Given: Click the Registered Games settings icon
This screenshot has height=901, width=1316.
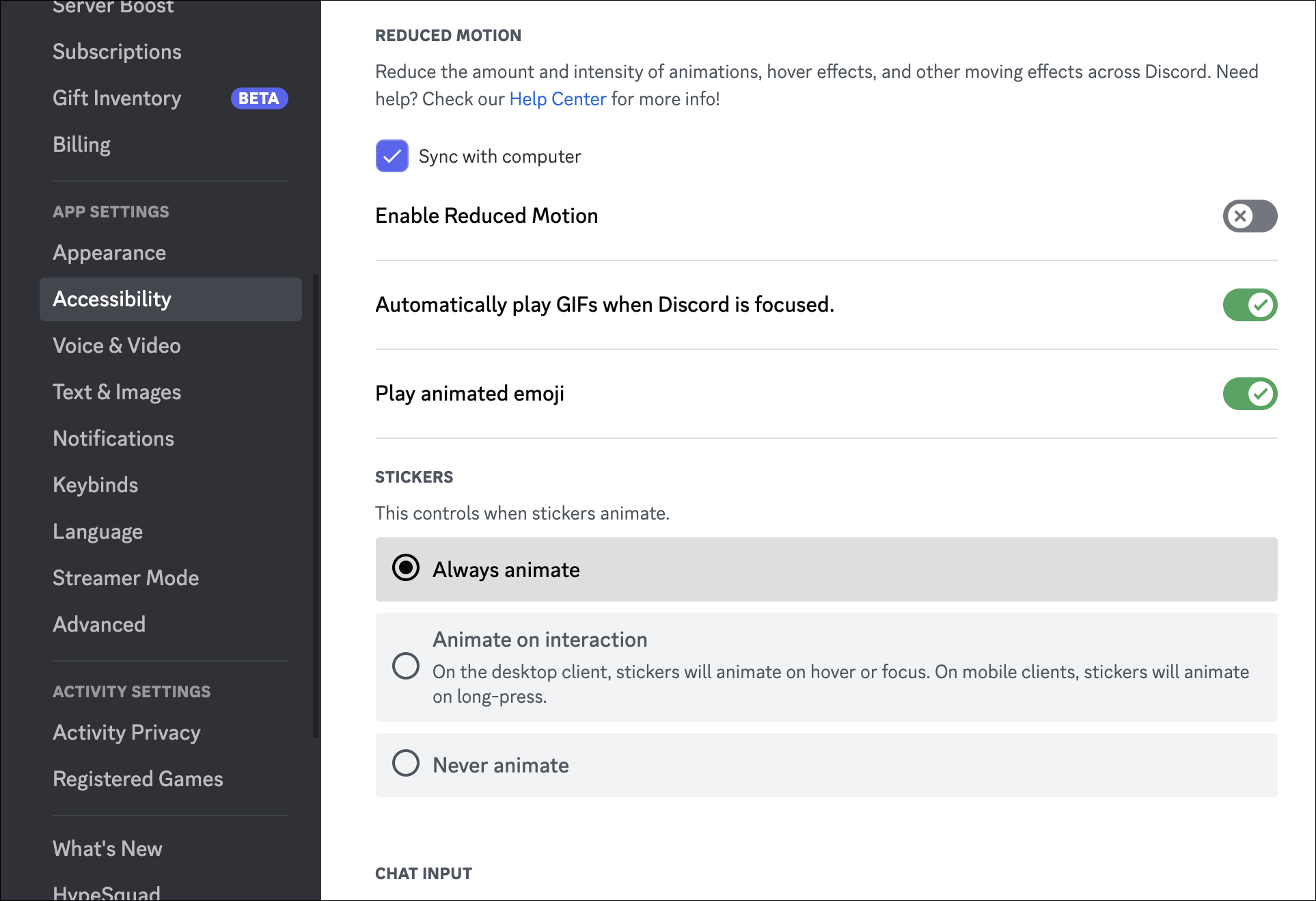Looking at the screenshot, I should point(137,779).
